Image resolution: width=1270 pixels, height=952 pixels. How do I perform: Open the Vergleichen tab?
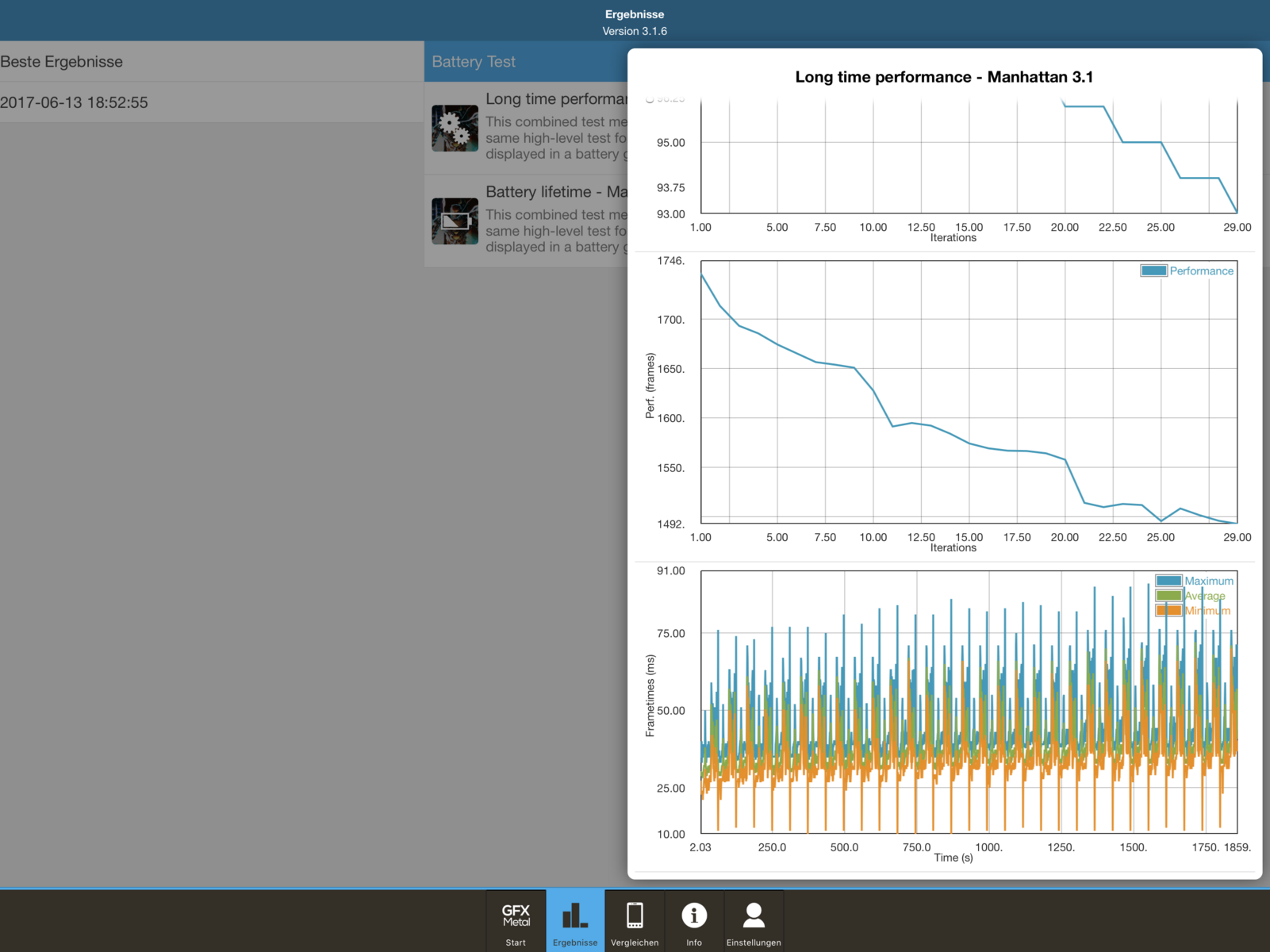[x=635, y=920]
